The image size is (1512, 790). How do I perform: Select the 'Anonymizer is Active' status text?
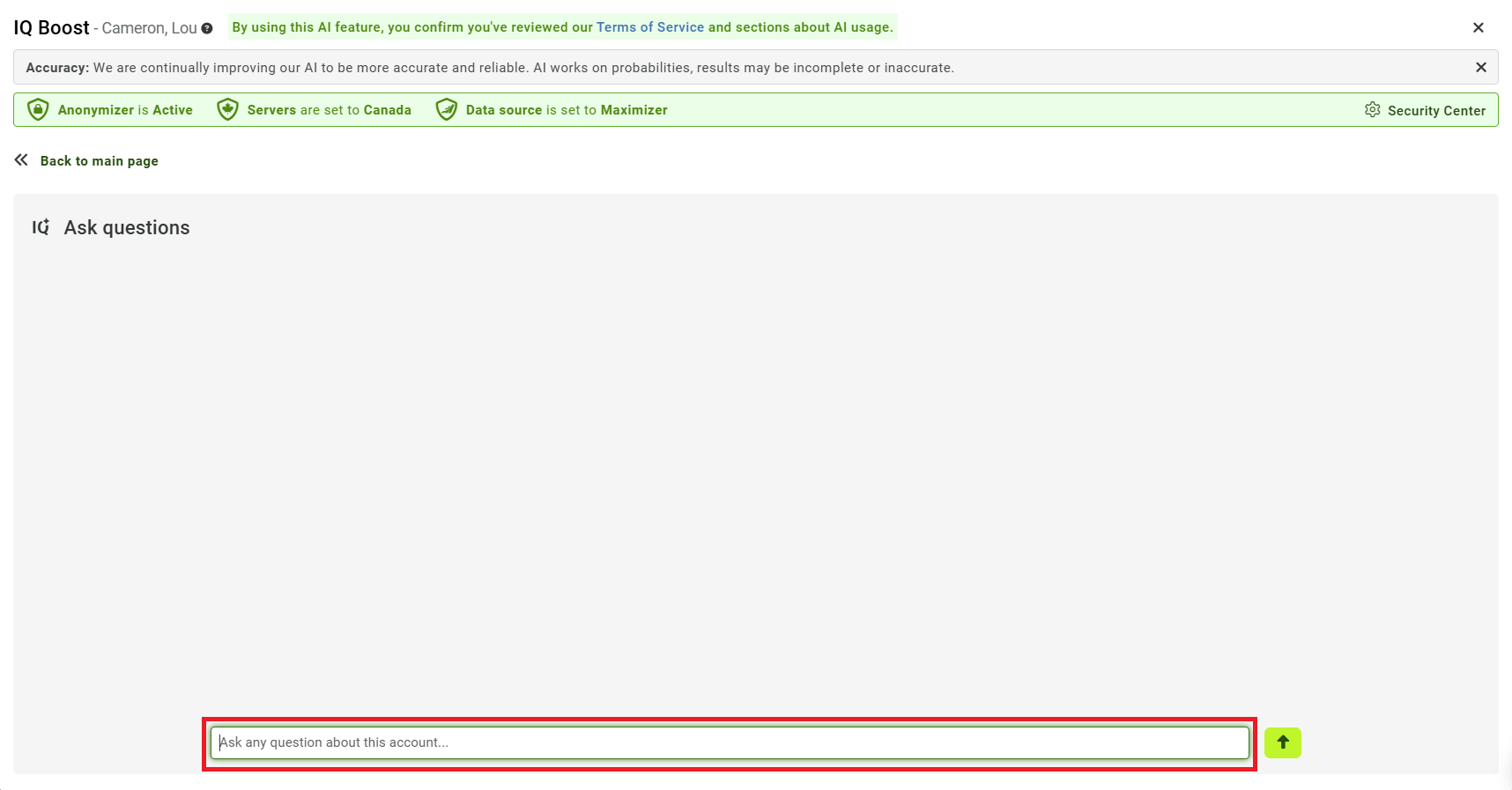125,110
